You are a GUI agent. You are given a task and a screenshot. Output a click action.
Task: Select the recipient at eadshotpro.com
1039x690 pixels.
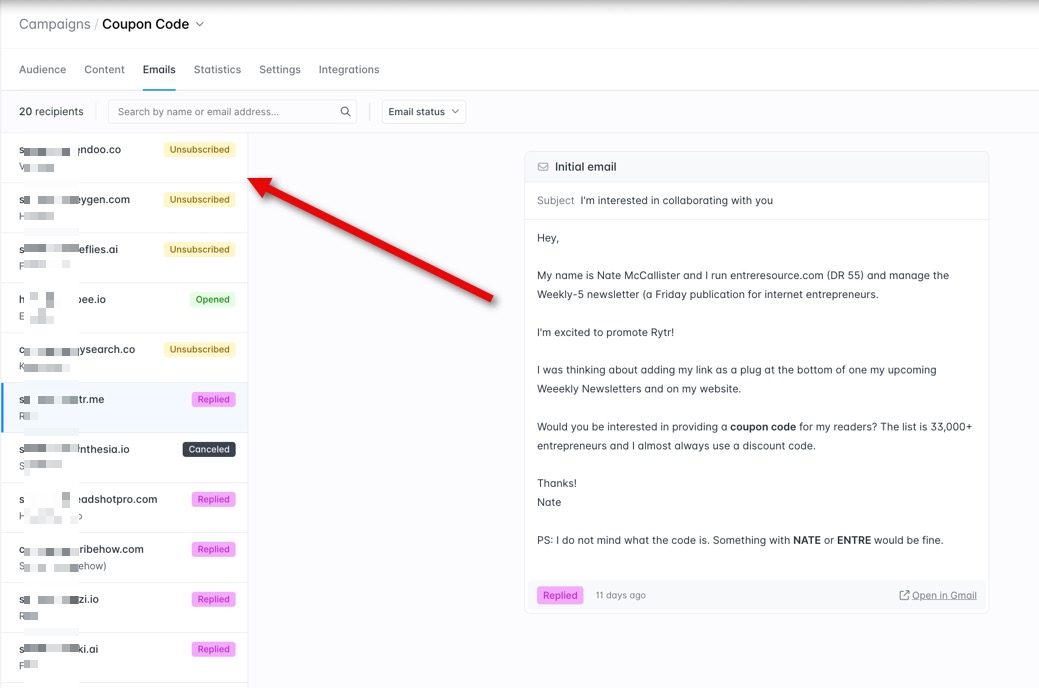[x=124, y=508]
